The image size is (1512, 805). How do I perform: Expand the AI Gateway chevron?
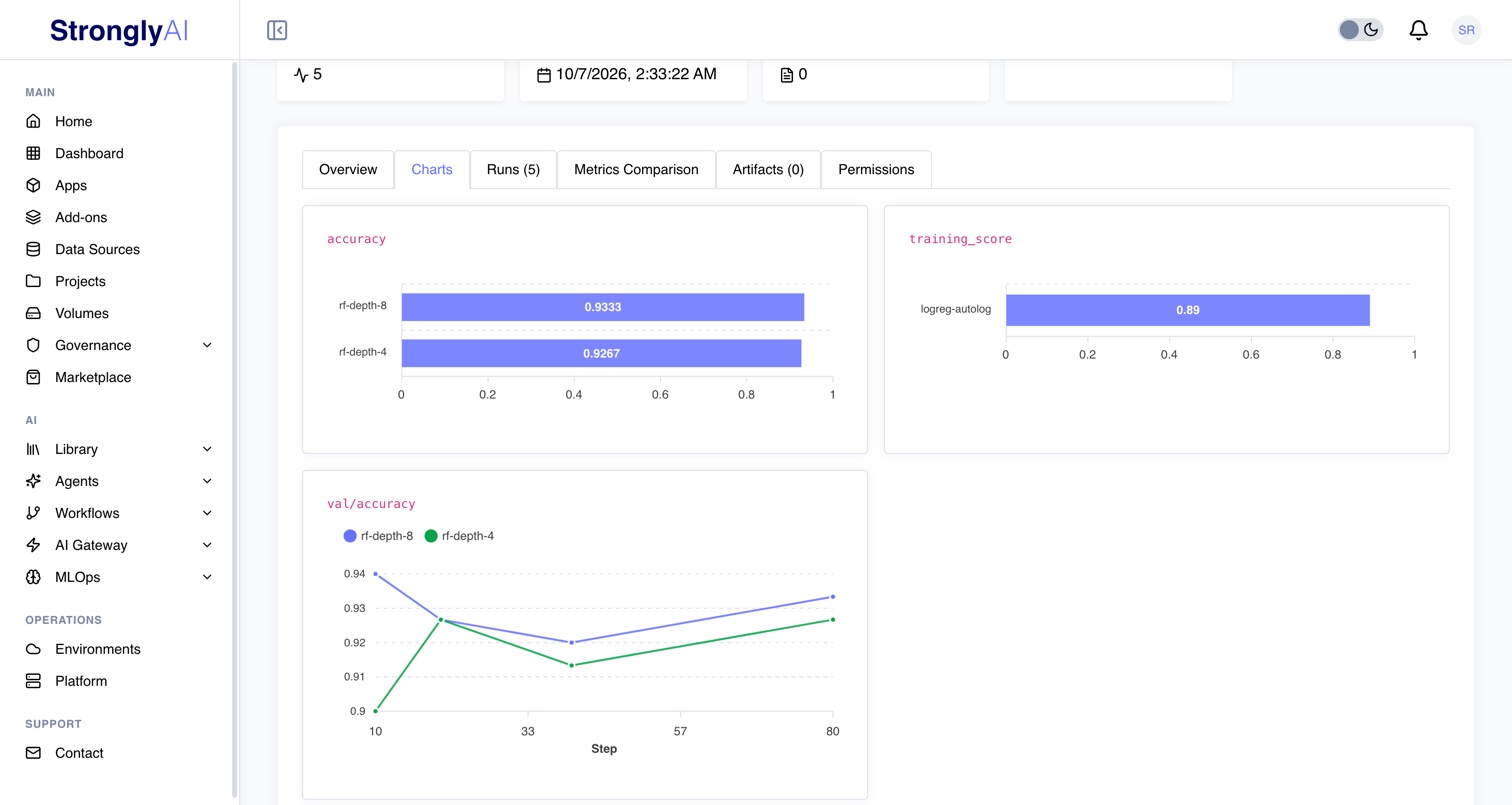pos(207,545)
